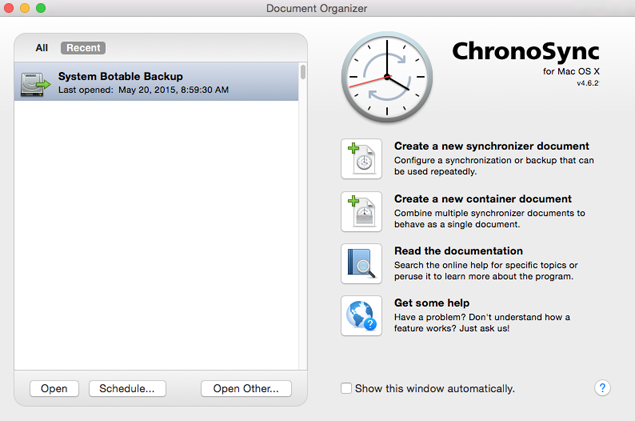Select the System Botable Backup row
Viewport: 635px width, 421px height.
(156, 82)
